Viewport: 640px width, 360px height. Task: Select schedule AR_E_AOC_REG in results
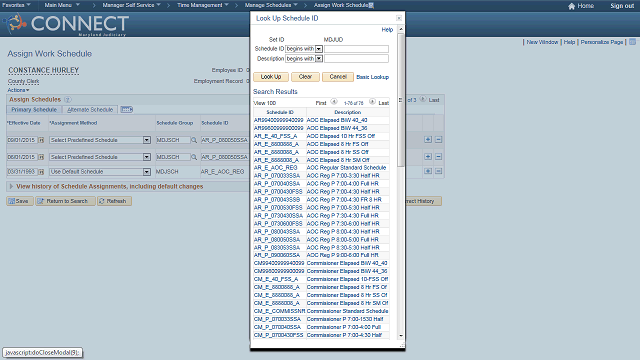coord(276,168)
